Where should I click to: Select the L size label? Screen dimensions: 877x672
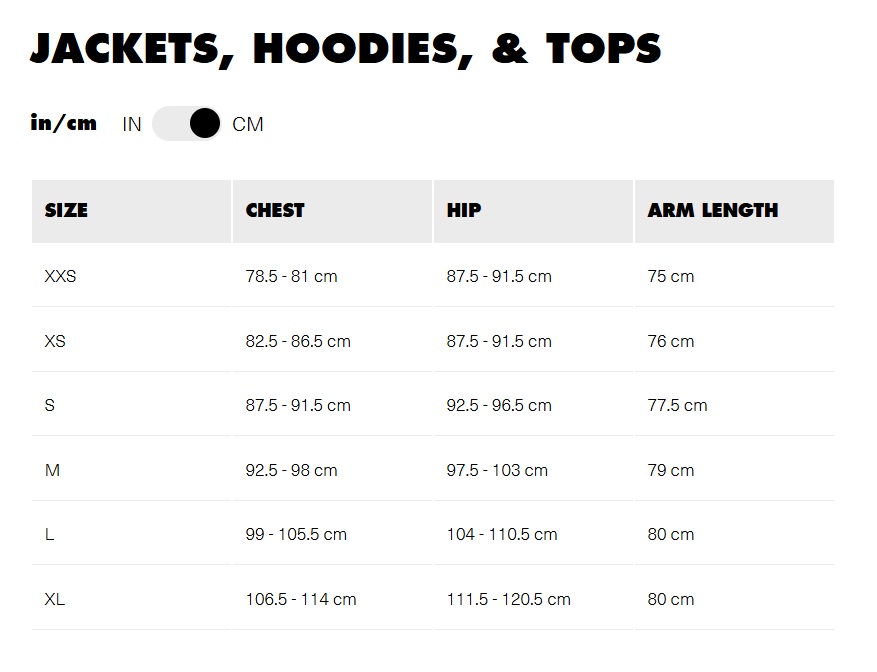pyautogui.click(x=49, y=534)
